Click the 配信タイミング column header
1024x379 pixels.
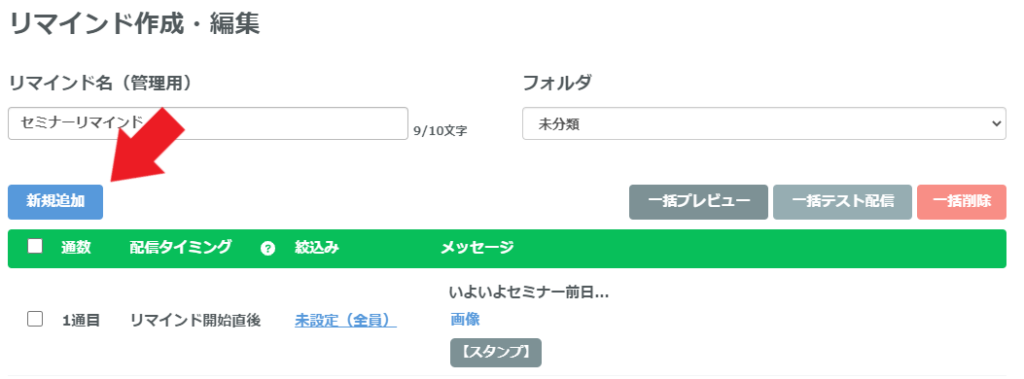[x=180, y=247]
